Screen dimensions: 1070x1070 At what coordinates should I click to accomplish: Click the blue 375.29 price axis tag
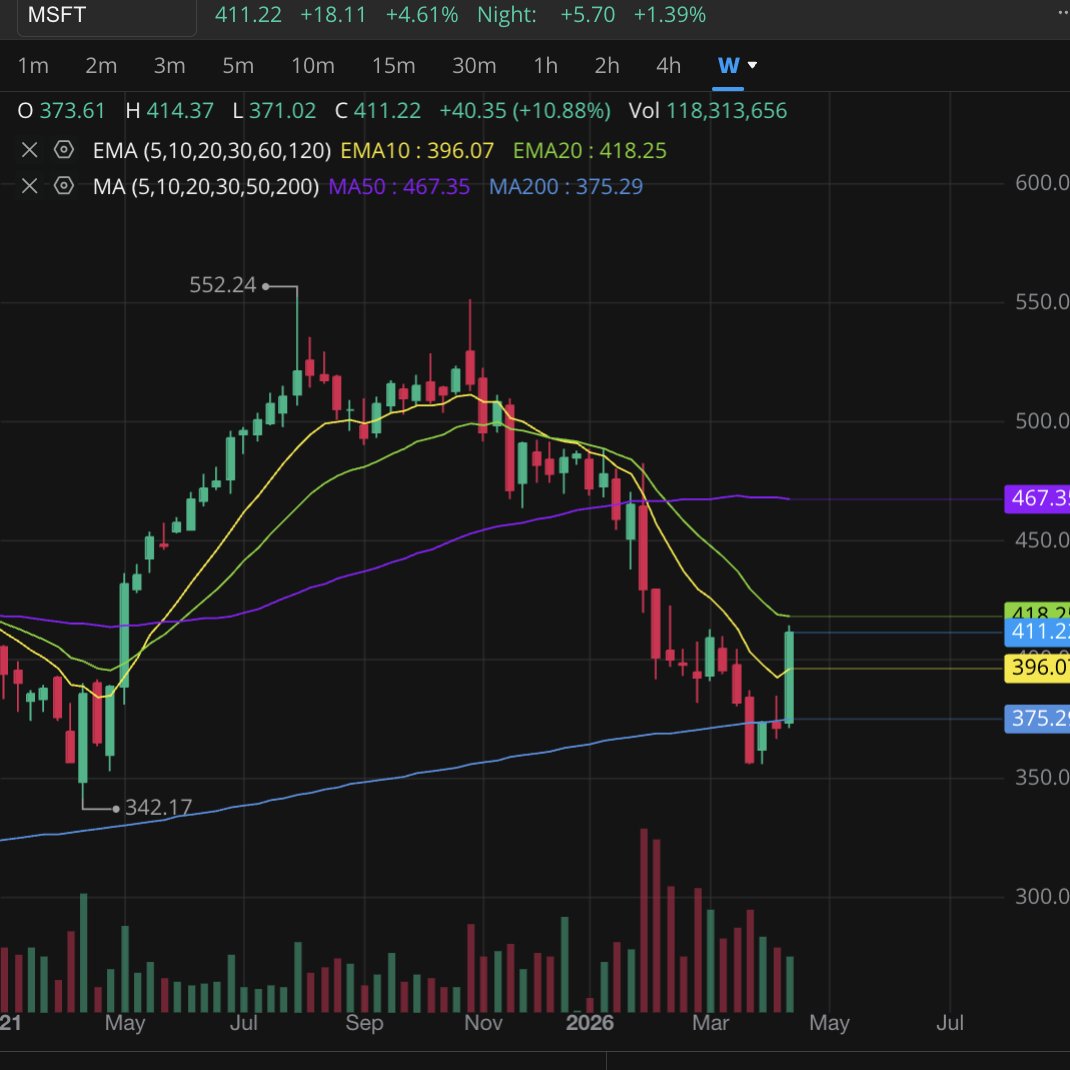tap(1037, 718)
